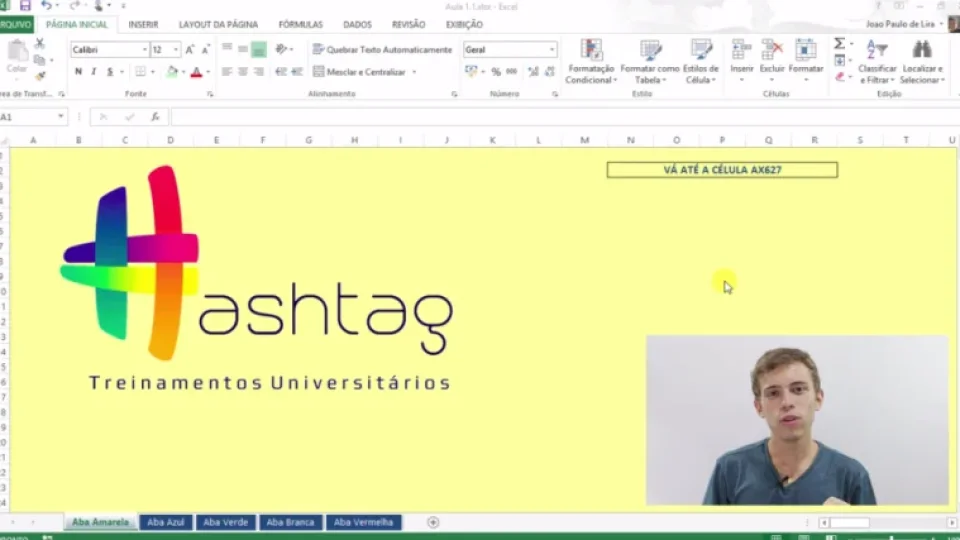Click the accounting currency format icon
The width and height of the screenshot is (960, 540).
(471, 72)
